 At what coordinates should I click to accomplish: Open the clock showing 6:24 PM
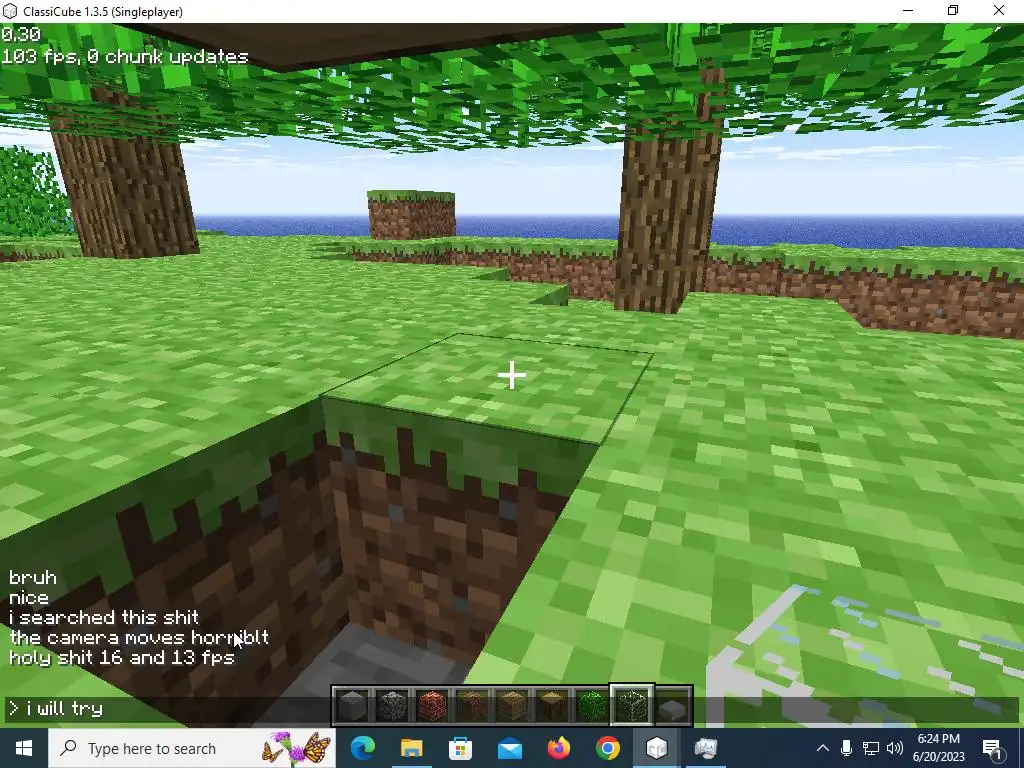pos(938,748)
